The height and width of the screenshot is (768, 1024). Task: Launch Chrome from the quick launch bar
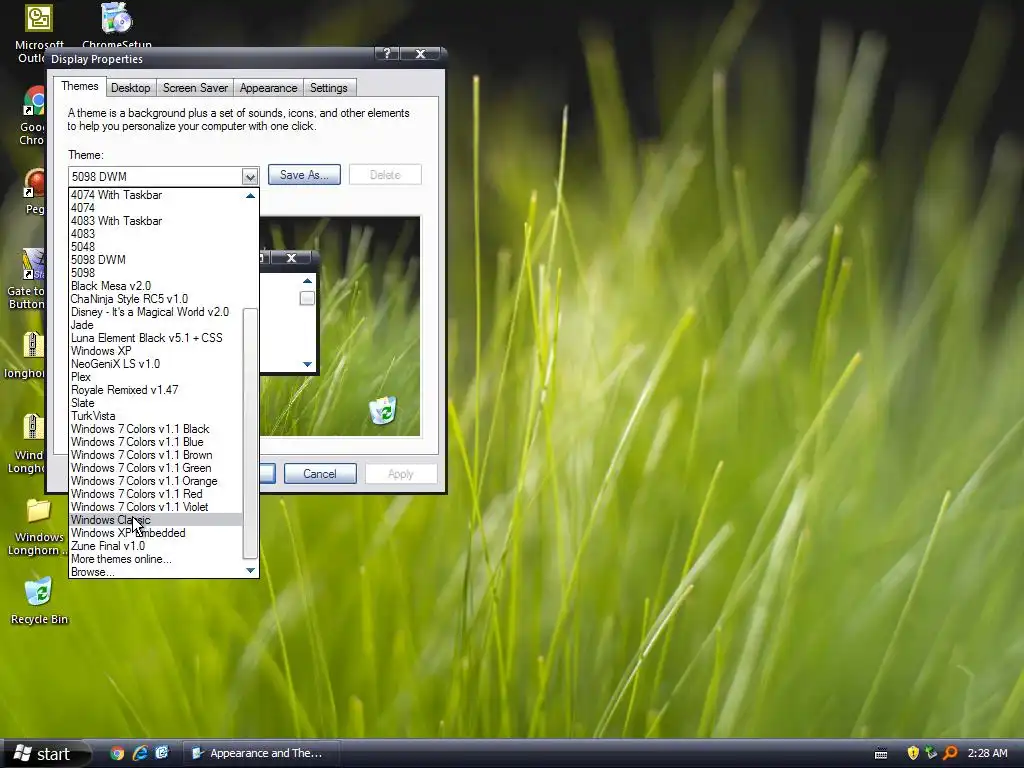(x=118, y=753)
